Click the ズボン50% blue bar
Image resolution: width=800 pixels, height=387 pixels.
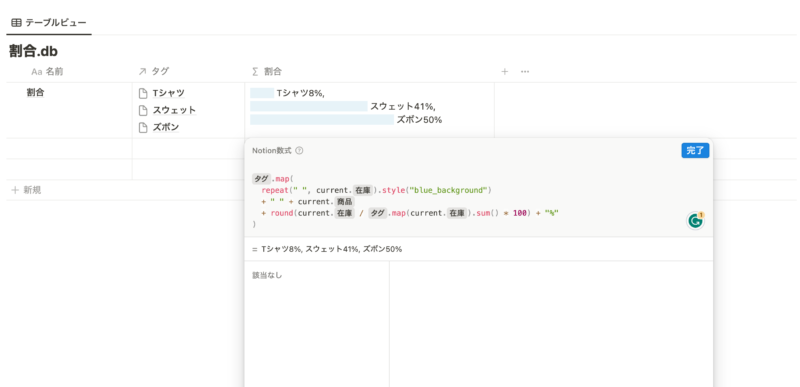(x=322, y=120)
